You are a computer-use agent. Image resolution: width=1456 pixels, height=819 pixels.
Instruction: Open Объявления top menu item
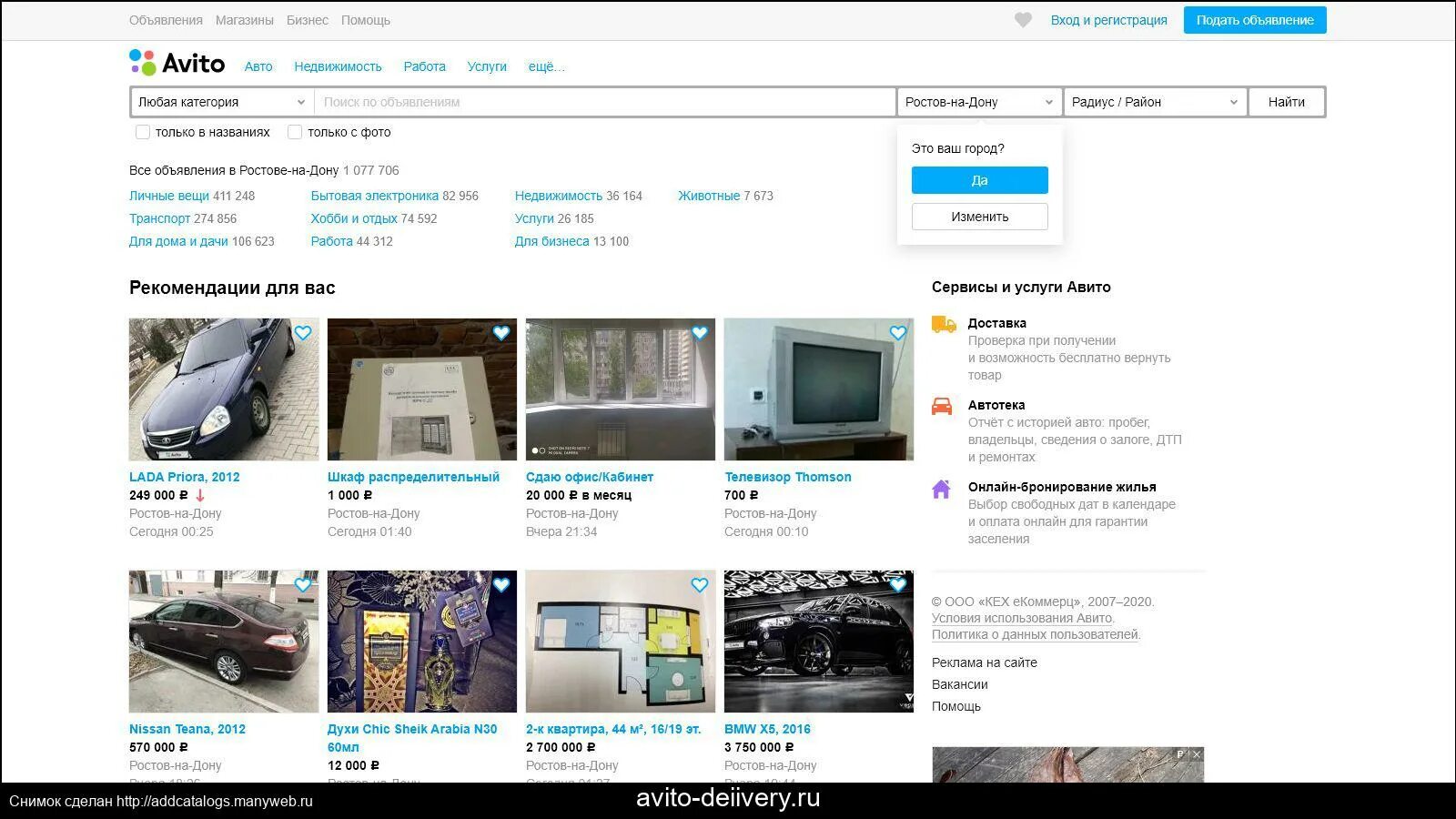tap(166, 20)
